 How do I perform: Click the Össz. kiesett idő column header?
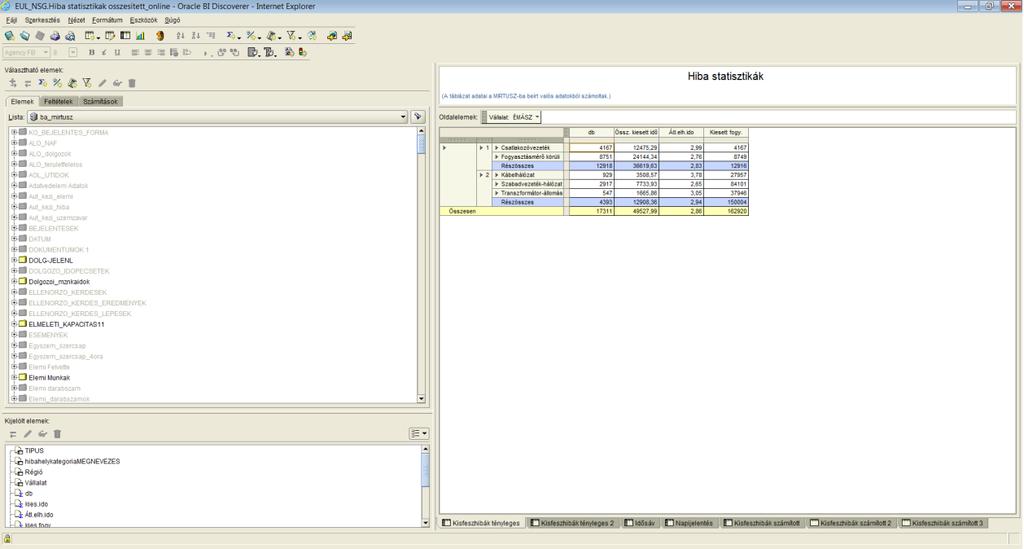(636, 133)
